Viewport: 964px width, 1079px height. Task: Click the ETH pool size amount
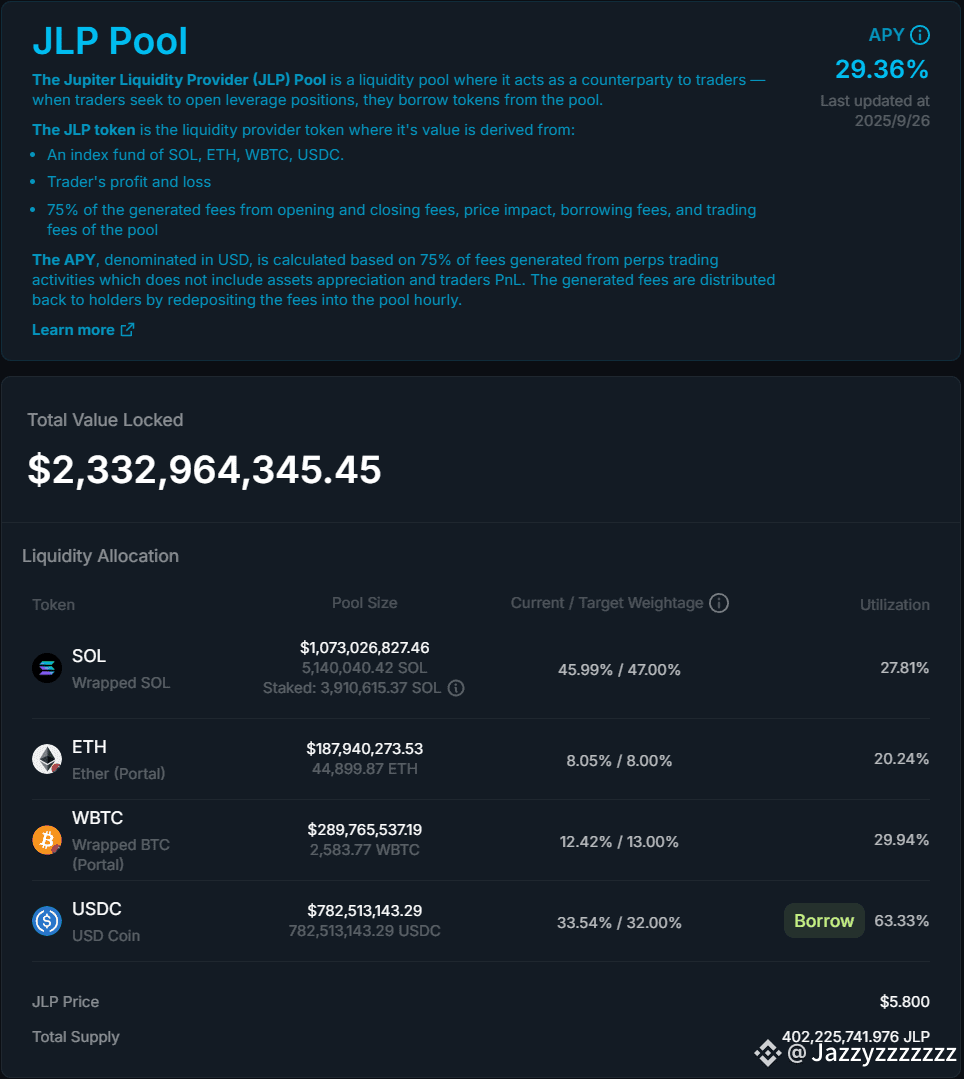[364, 748]
